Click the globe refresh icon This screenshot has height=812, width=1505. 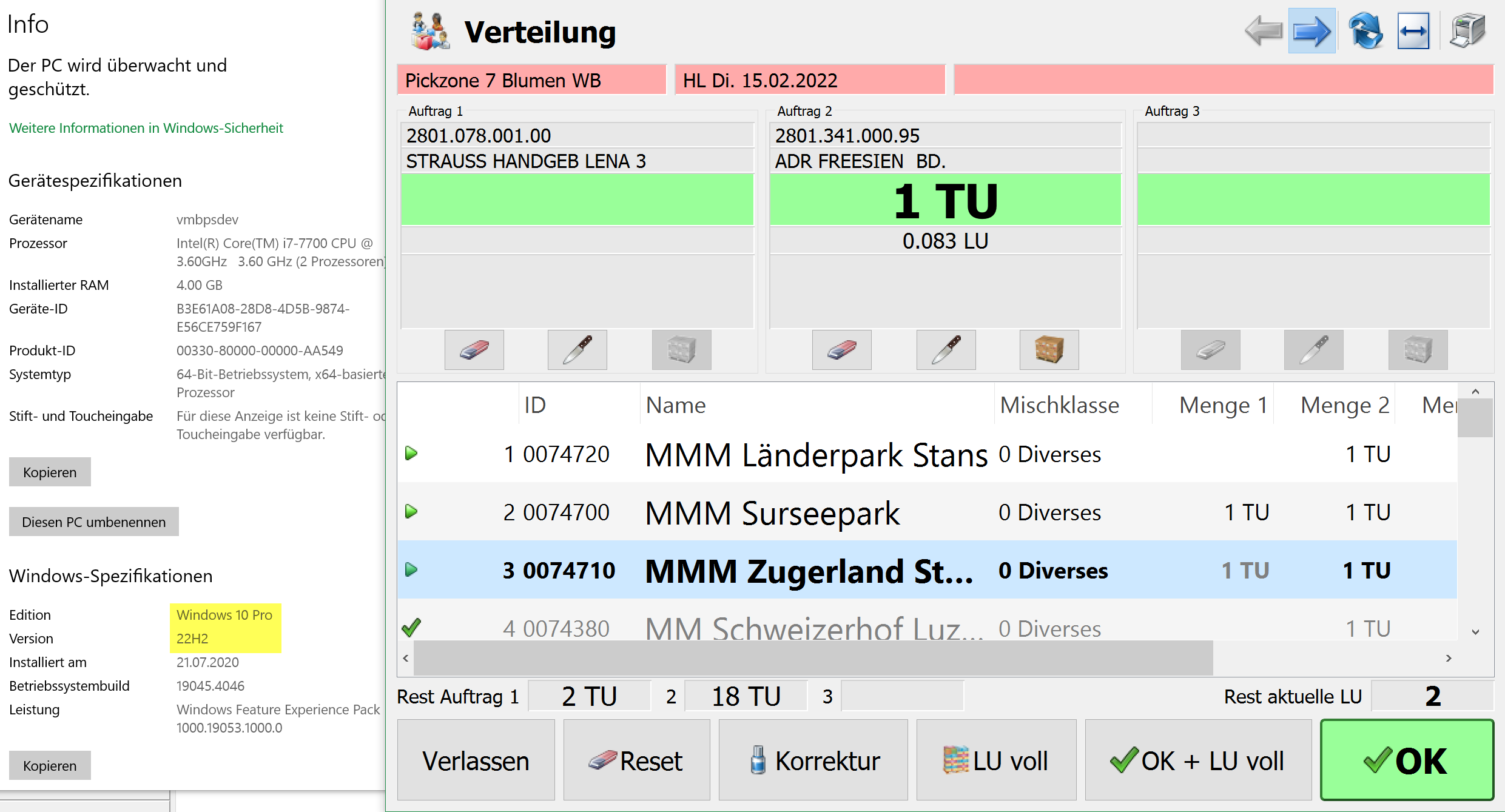coord(1365,32)
